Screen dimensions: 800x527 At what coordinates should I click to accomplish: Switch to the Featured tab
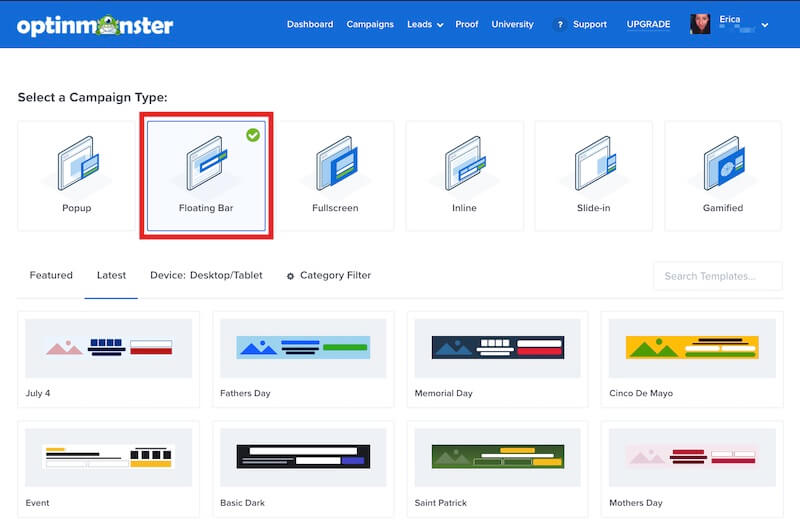[51, 275]
